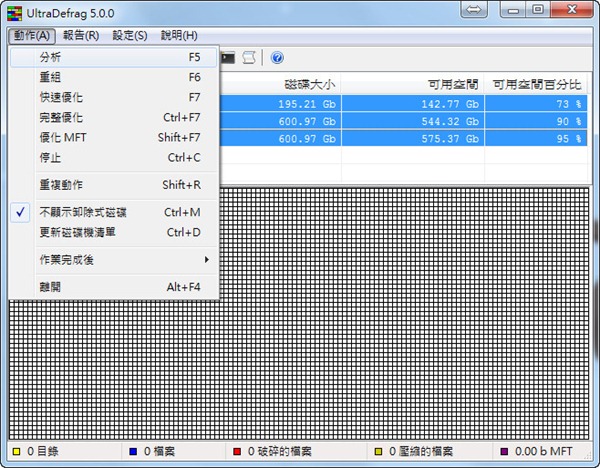Click the purple MFT legend swatch
Viewport: 600px width, 468px height.
click(504, 452)
